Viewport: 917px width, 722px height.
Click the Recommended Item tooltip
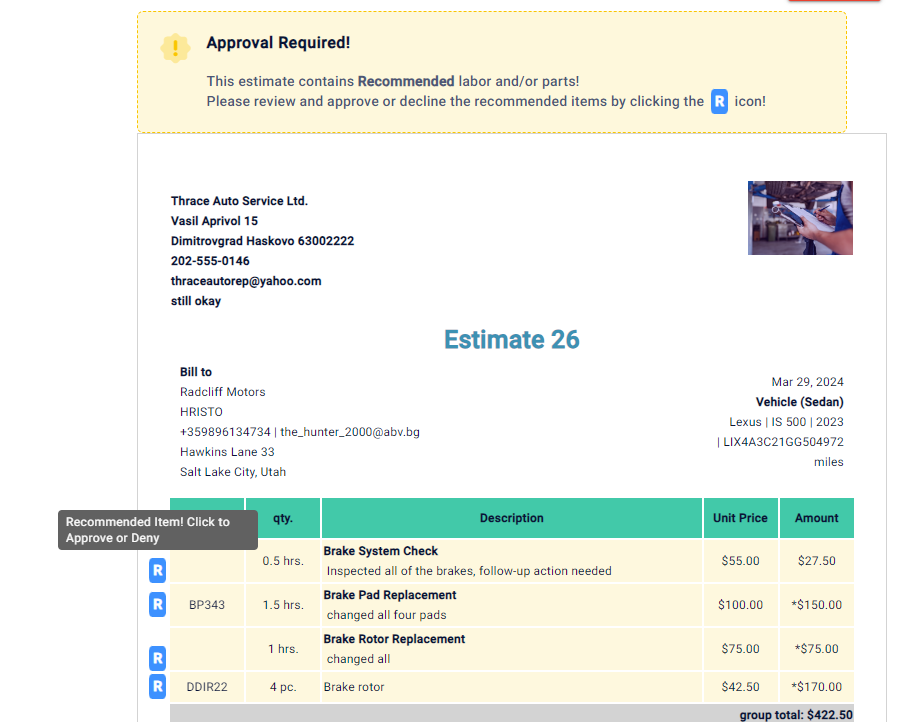157,530
